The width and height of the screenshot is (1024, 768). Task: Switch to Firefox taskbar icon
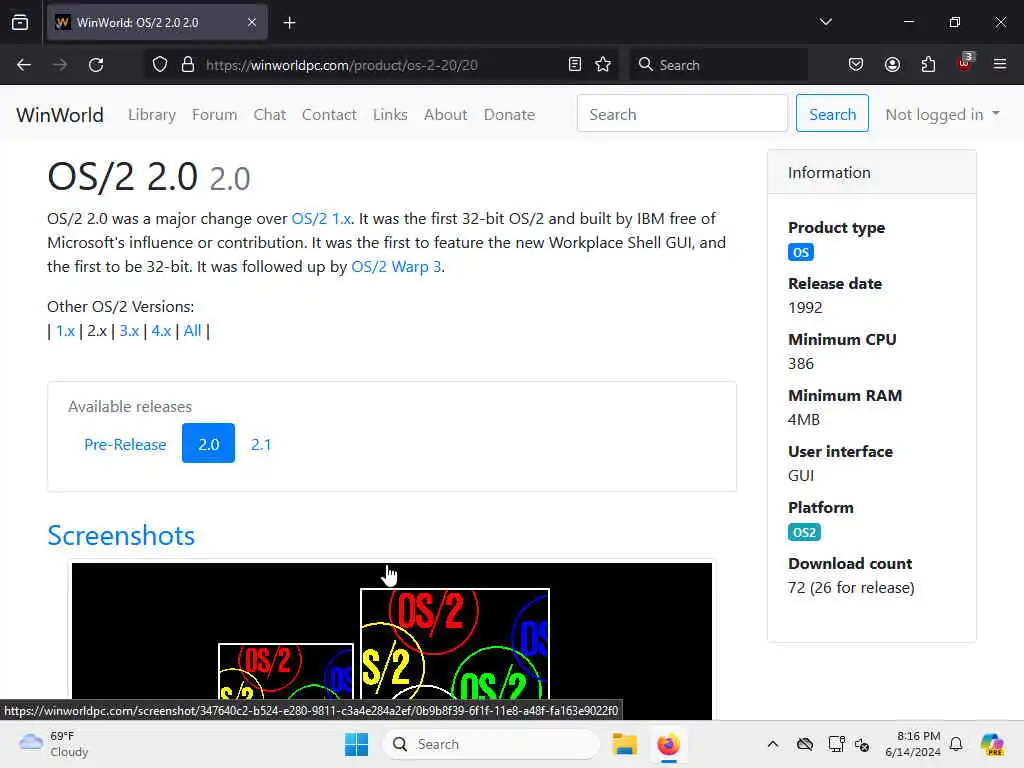tap(668, 744)
